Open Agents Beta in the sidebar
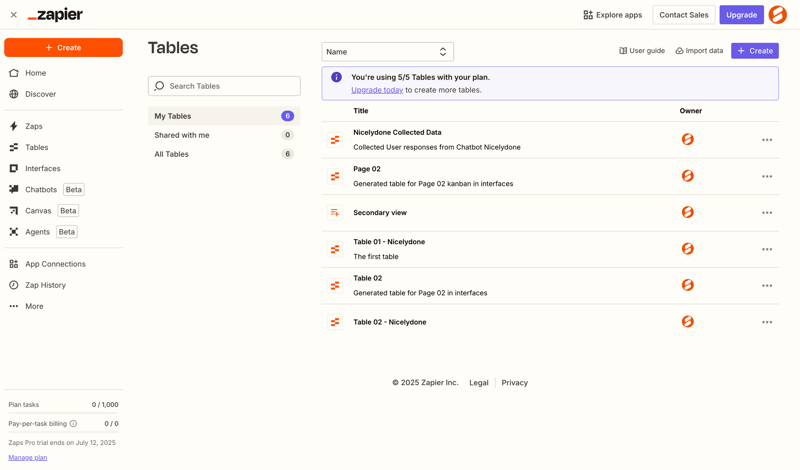Image resolution: width=800 pixels, height=470 pixels. point(63,232)
